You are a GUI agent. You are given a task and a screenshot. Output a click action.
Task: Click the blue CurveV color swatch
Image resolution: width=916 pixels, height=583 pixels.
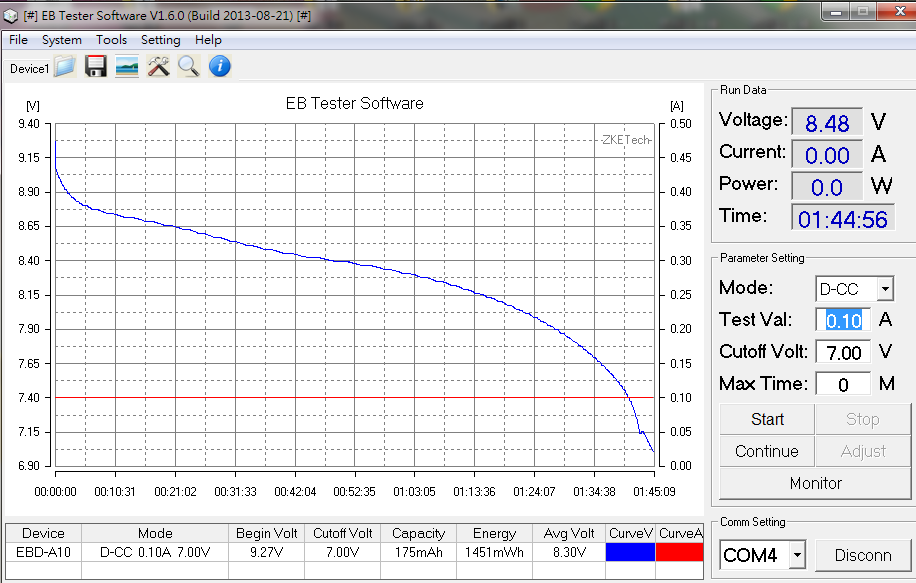click(631, 552)
